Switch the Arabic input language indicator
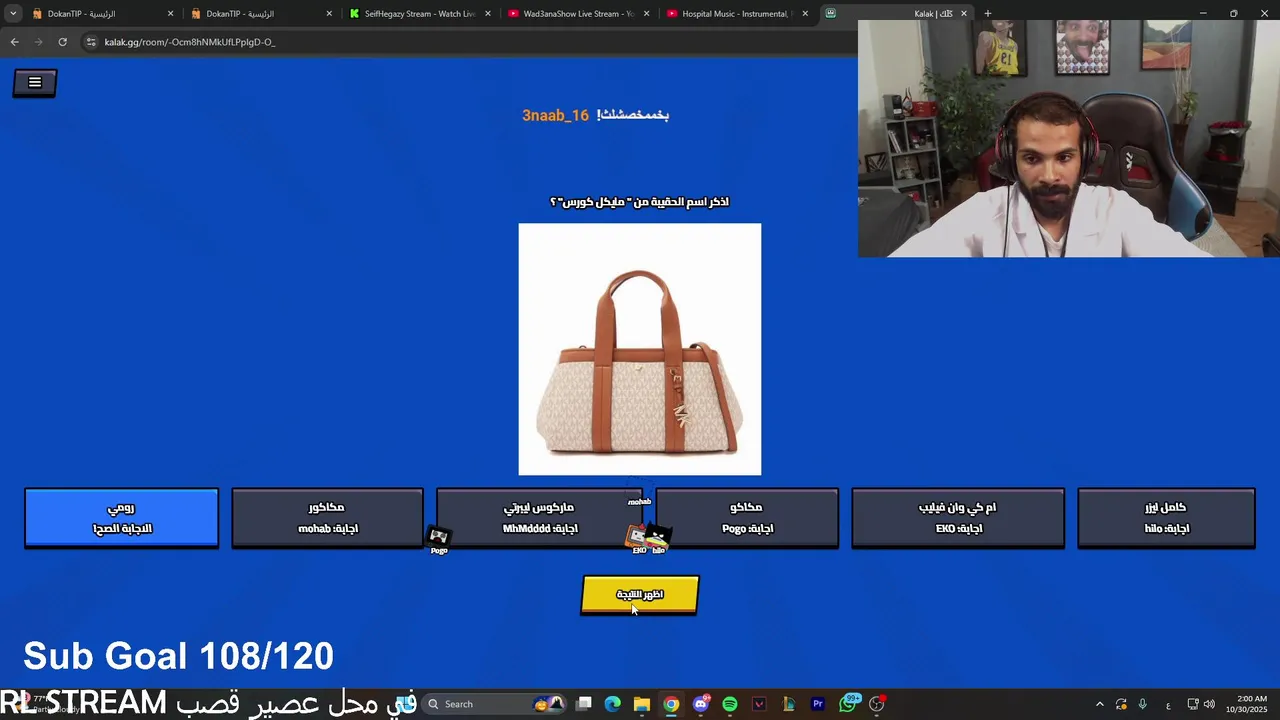Image resolution: width=1280 pixels, height=720 pixels. tap(1168, 704)
